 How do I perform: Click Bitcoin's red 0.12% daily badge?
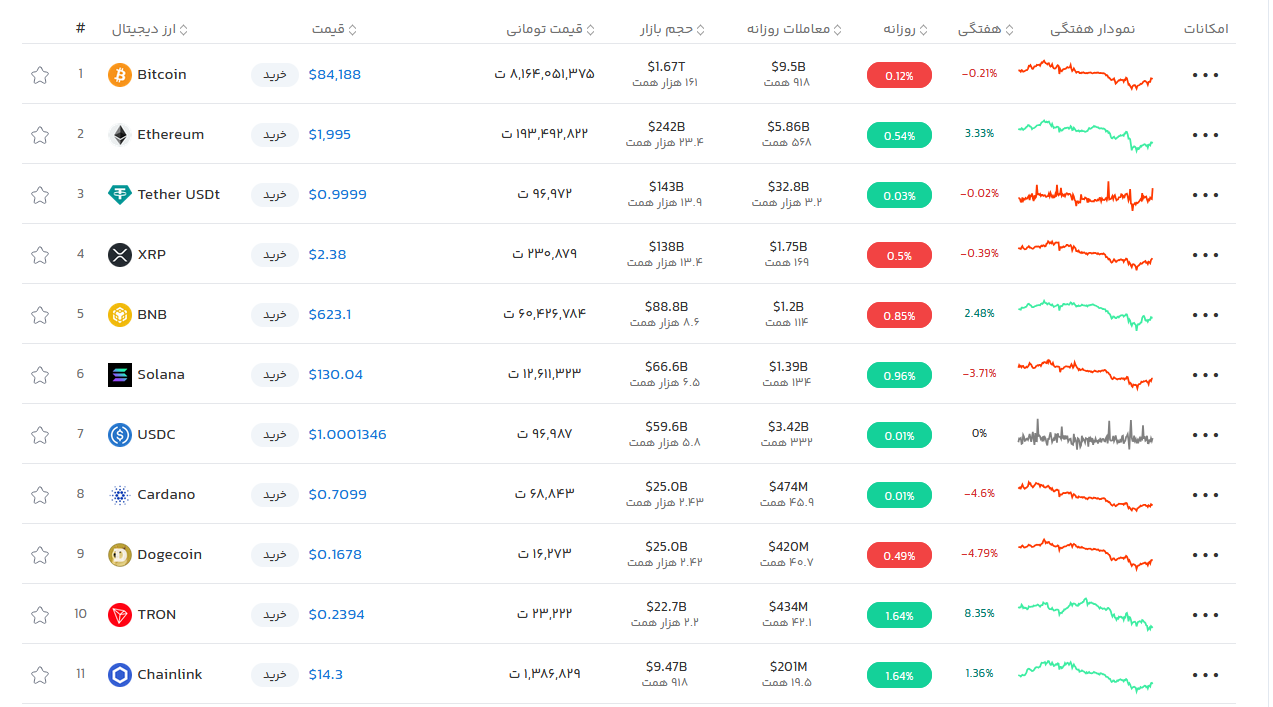click(x=899, y=75)
